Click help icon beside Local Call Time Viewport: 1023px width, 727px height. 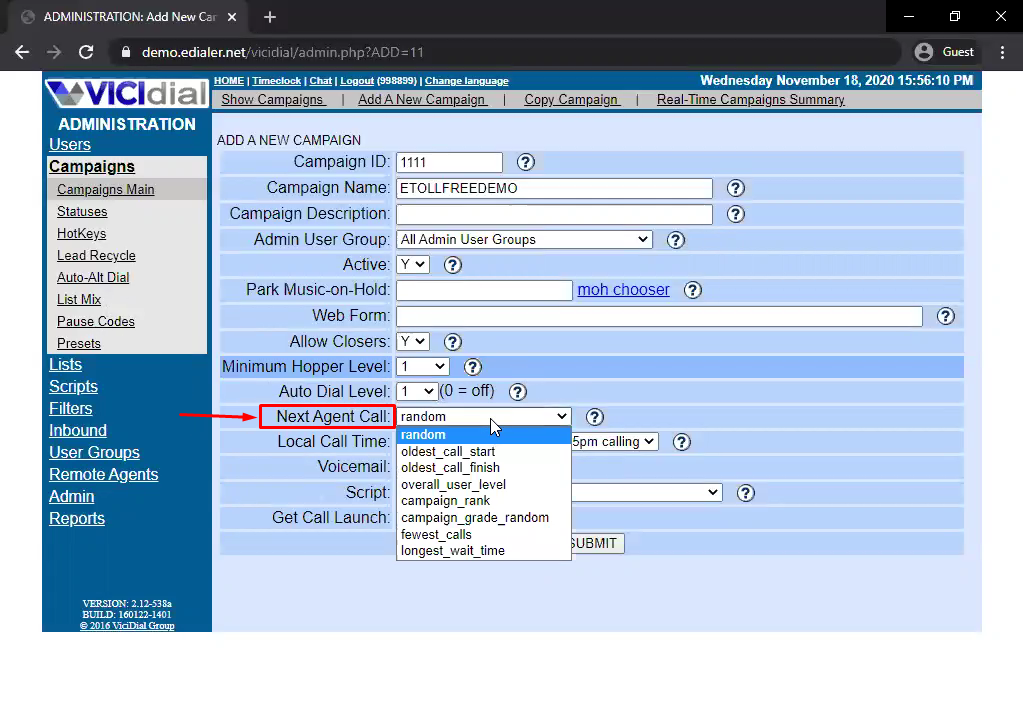pos(681,442)
